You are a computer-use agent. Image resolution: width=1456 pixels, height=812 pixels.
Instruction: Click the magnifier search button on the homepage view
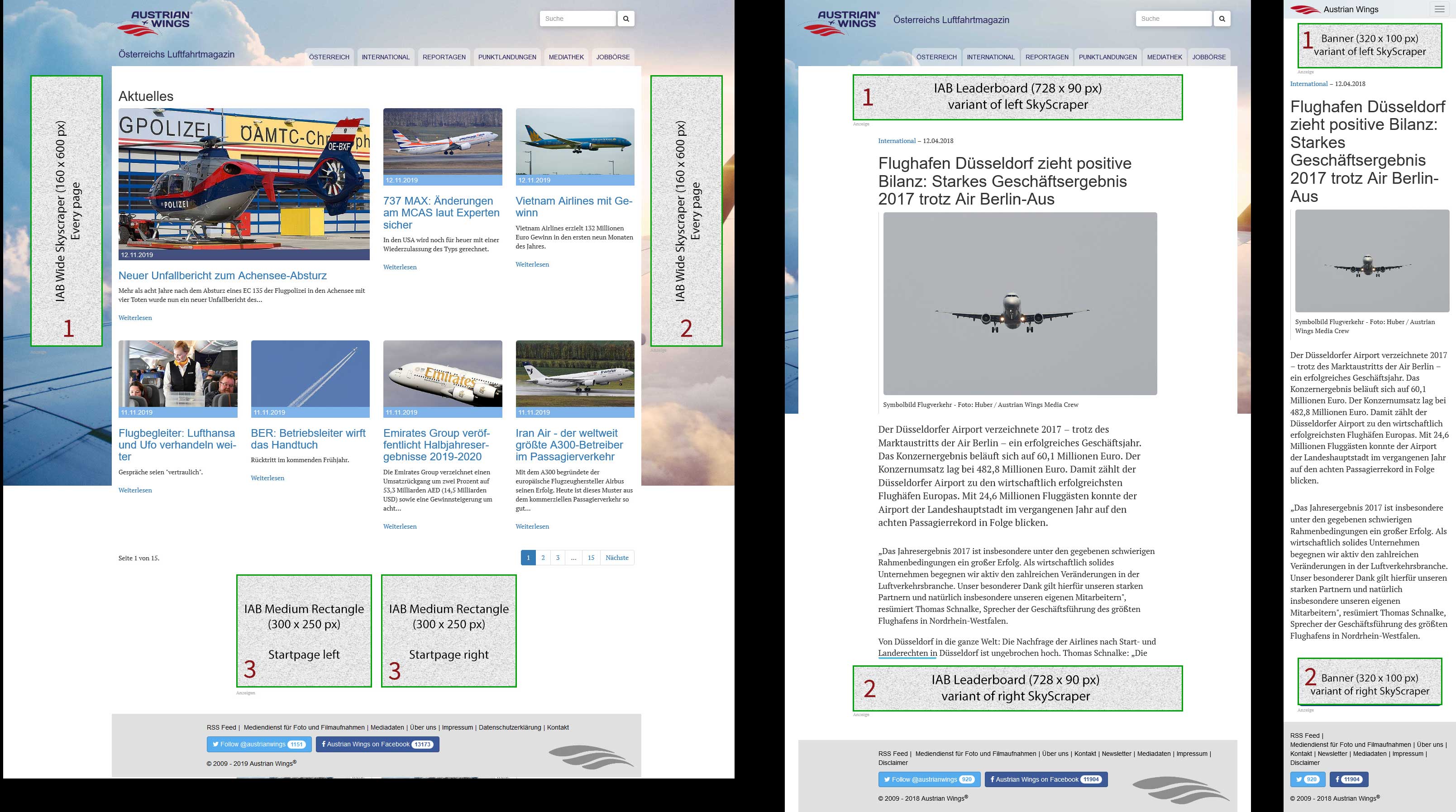point(625,19)
